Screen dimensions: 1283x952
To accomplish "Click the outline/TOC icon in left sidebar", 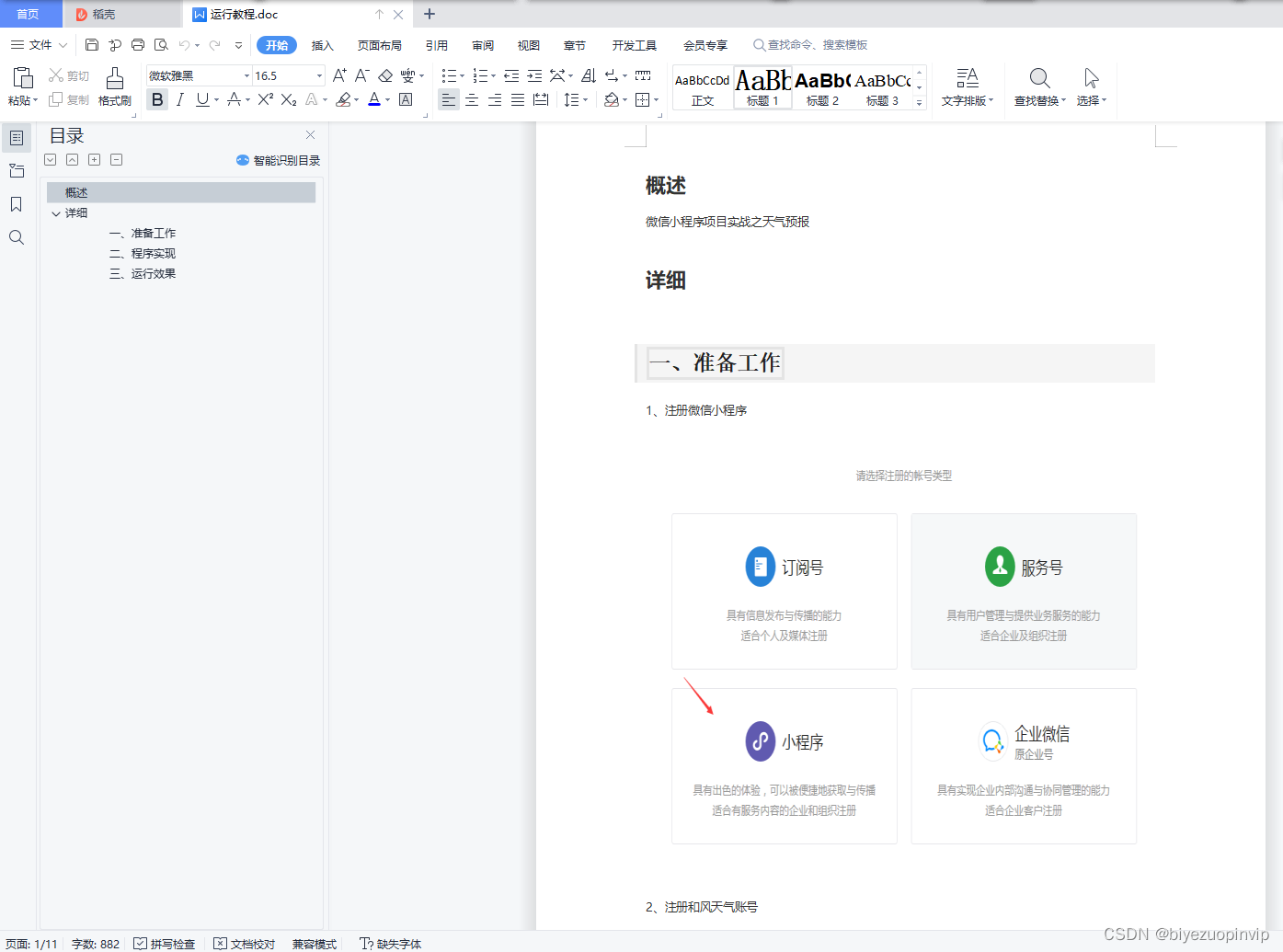I will (17, 138).
